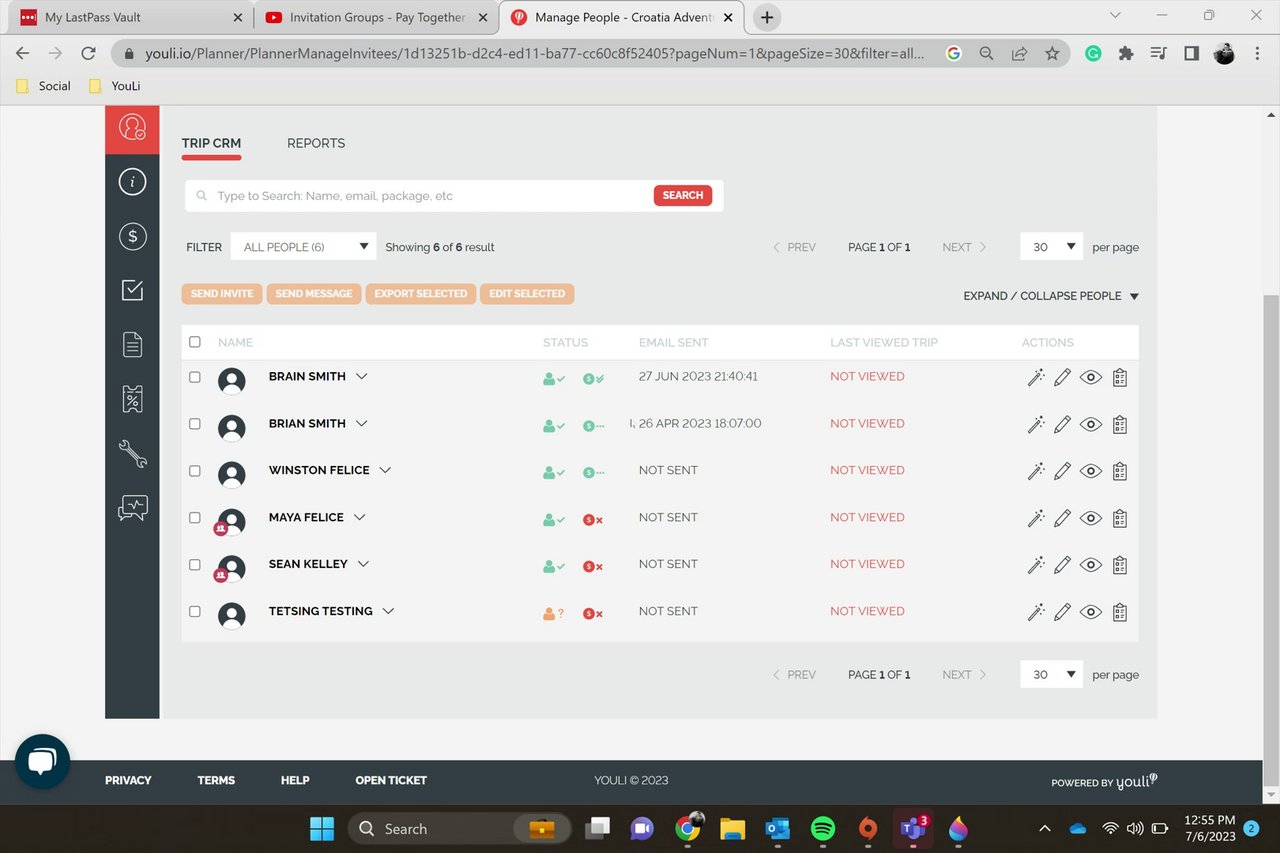
Task: Open the bottom per page dropdown
Action: [1051, 675]
